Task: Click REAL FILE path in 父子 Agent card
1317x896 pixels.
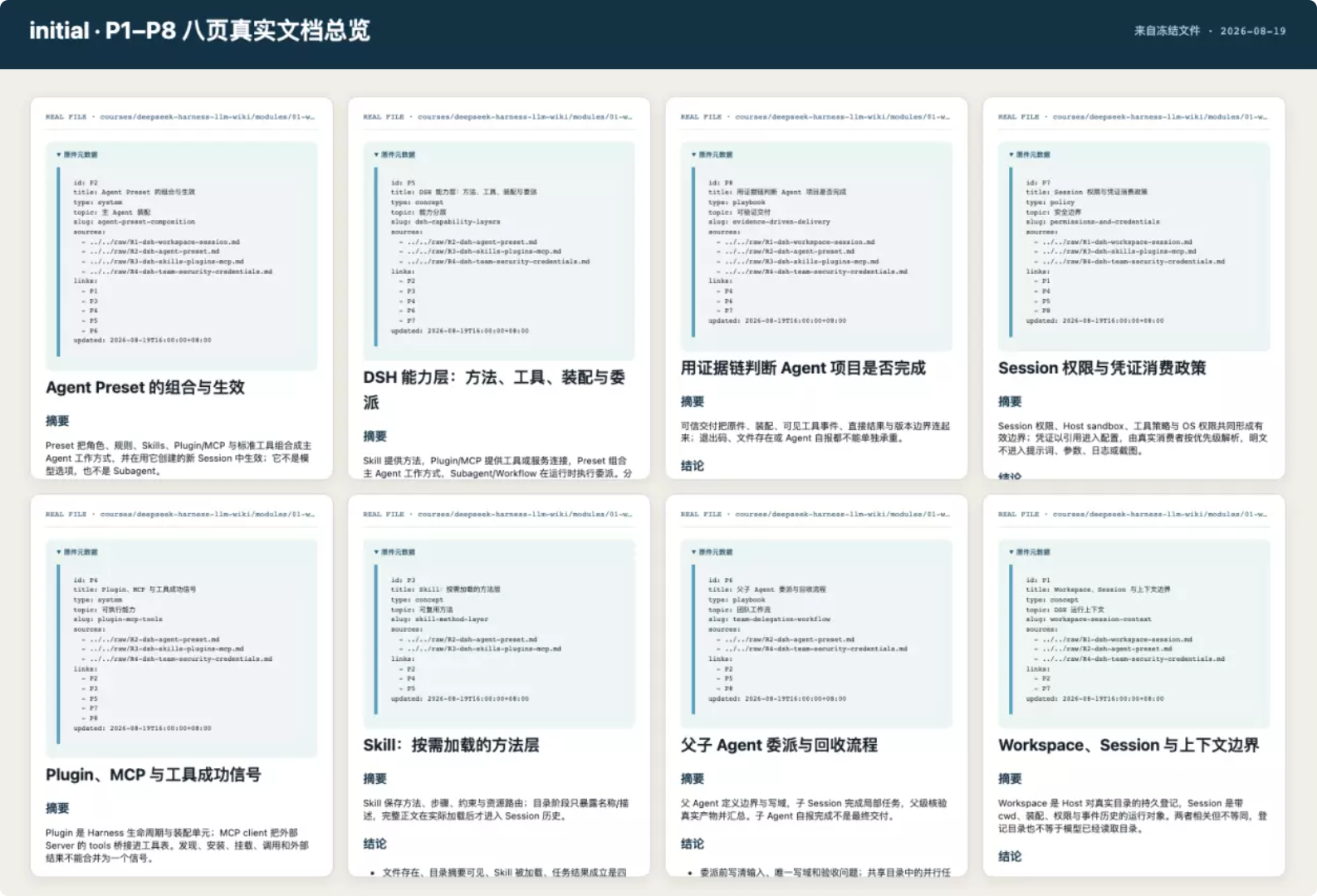Action: point(815,515)
